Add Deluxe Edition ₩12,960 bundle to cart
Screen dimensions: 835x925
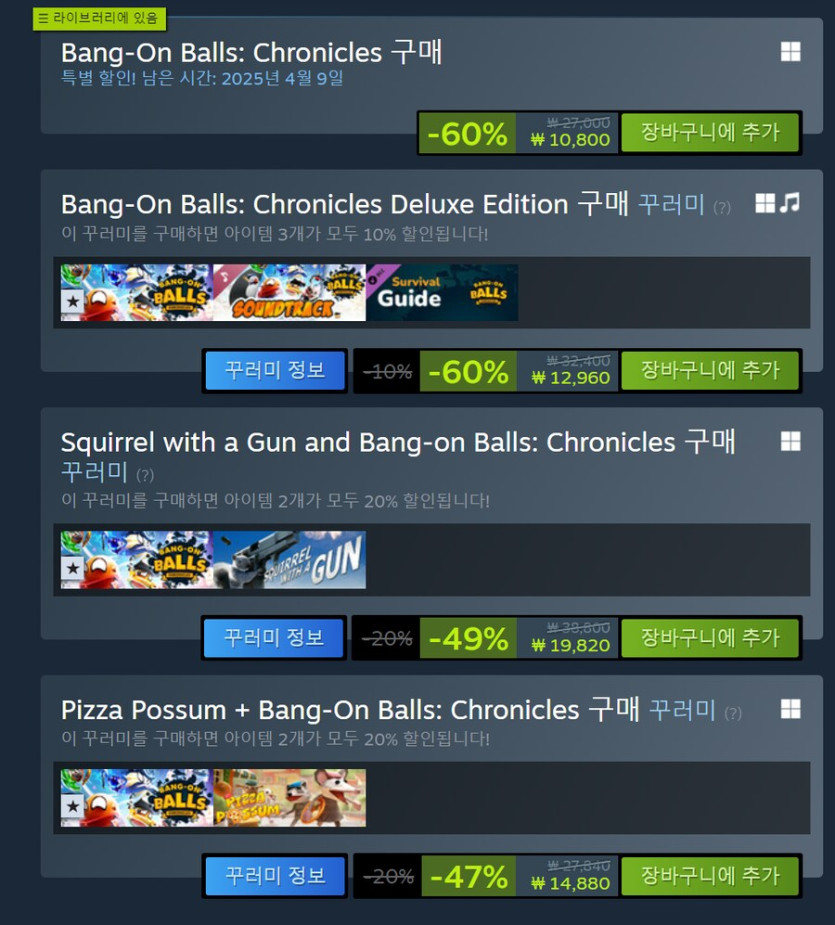pos(710,371)
